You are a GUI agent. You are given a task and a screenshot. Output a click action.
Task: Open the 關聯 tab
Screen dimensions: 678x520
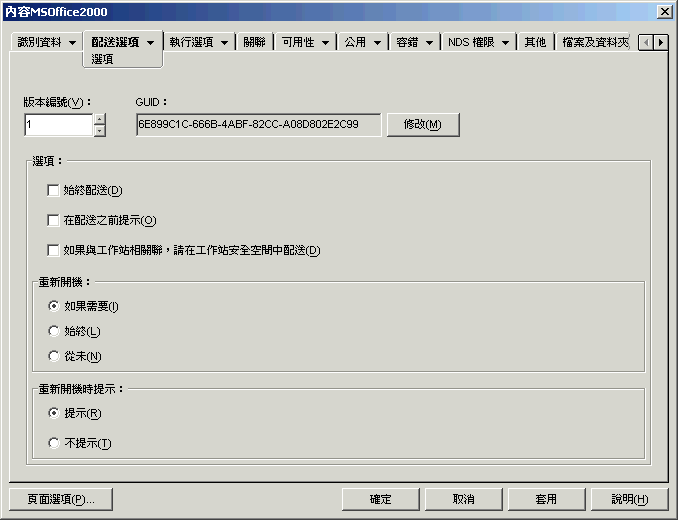tap(254, 42)
